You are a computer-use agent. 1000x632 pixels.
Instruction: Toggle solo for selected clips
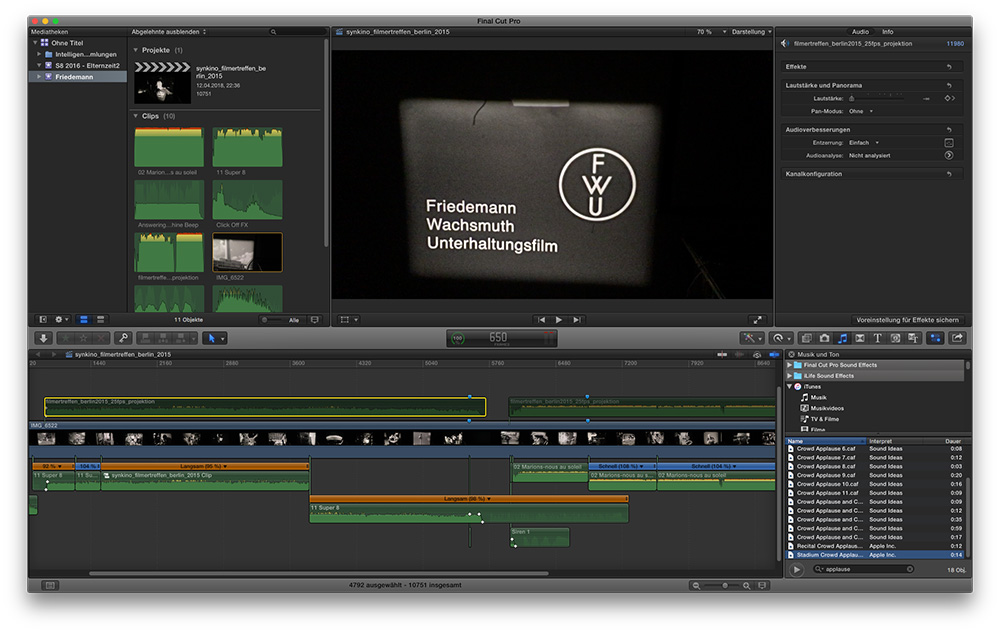point(757,354)
